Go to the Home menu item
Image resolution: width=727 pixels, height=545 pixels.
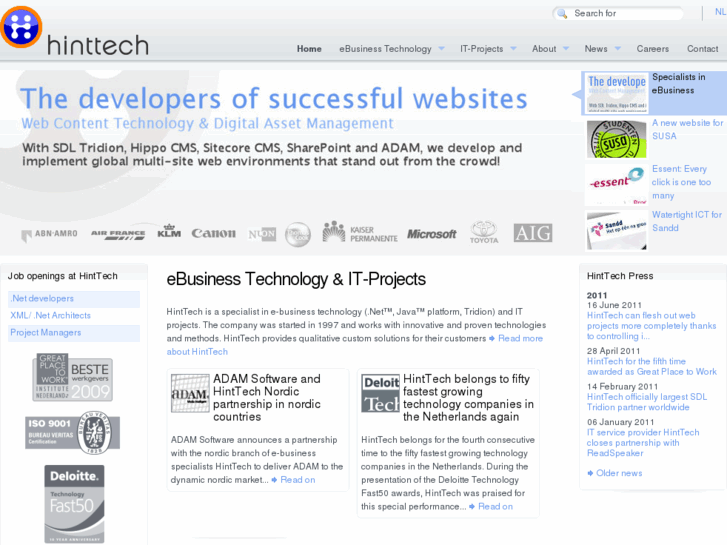point(309,49)
